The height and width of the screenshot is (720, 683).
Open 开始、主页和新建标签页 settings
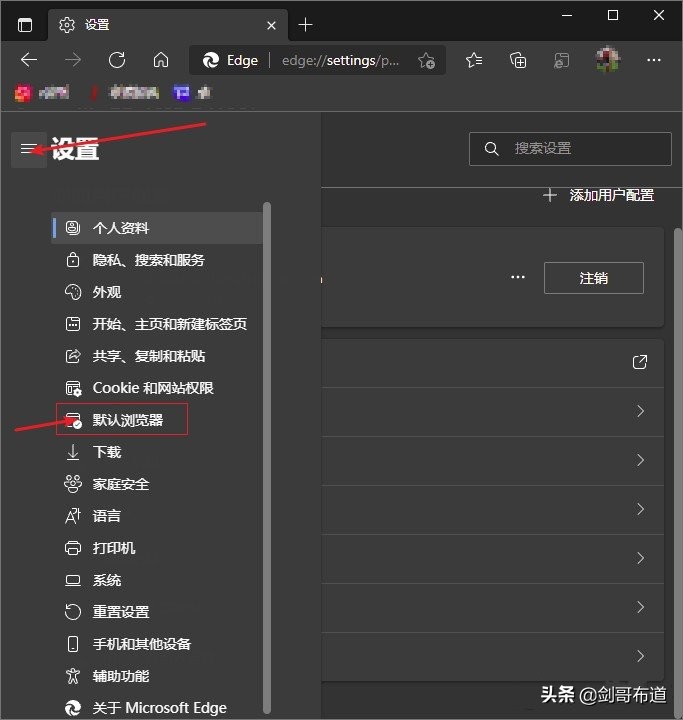(157, 324)
